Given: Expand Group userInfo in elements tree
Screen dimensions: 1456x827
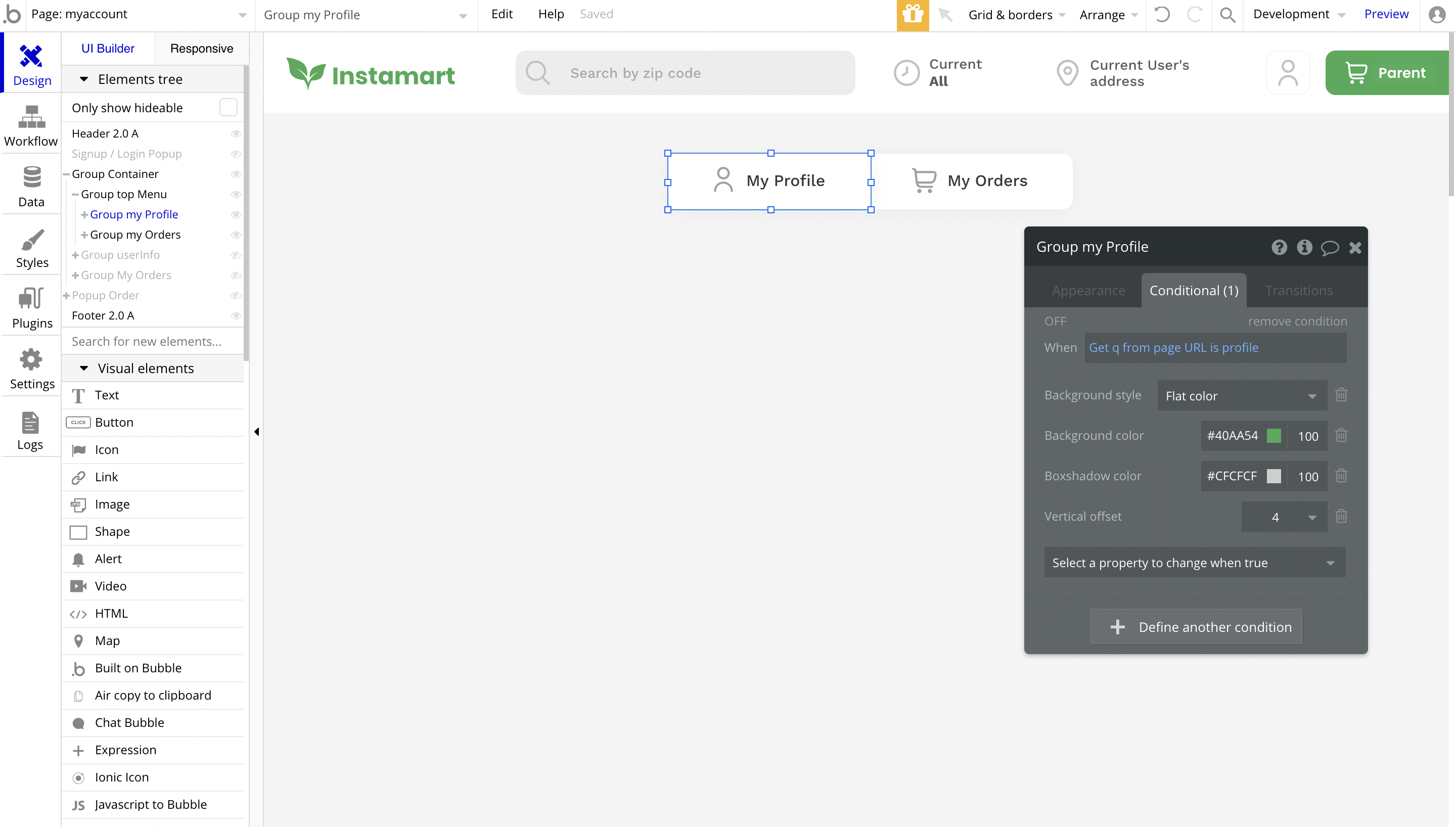Looking at the screenshot, I should click(x=75, y=255).
